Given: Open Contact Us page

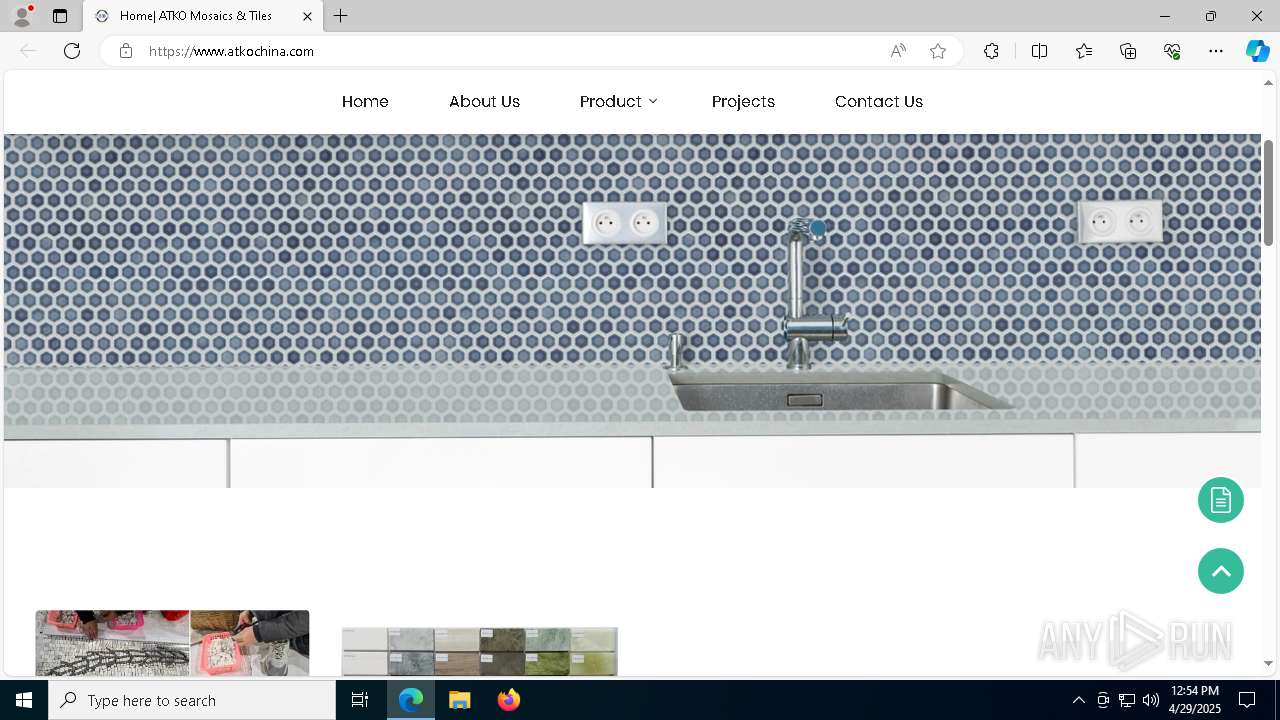Looking at the screenshot, I should (x=879, y=101).
